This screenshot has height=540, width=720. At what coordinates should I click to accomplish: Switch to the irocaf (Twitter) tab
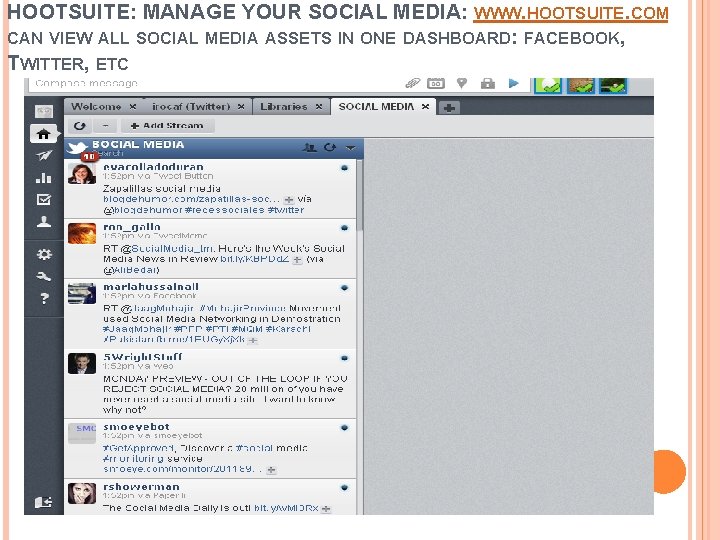coord(191,107)
